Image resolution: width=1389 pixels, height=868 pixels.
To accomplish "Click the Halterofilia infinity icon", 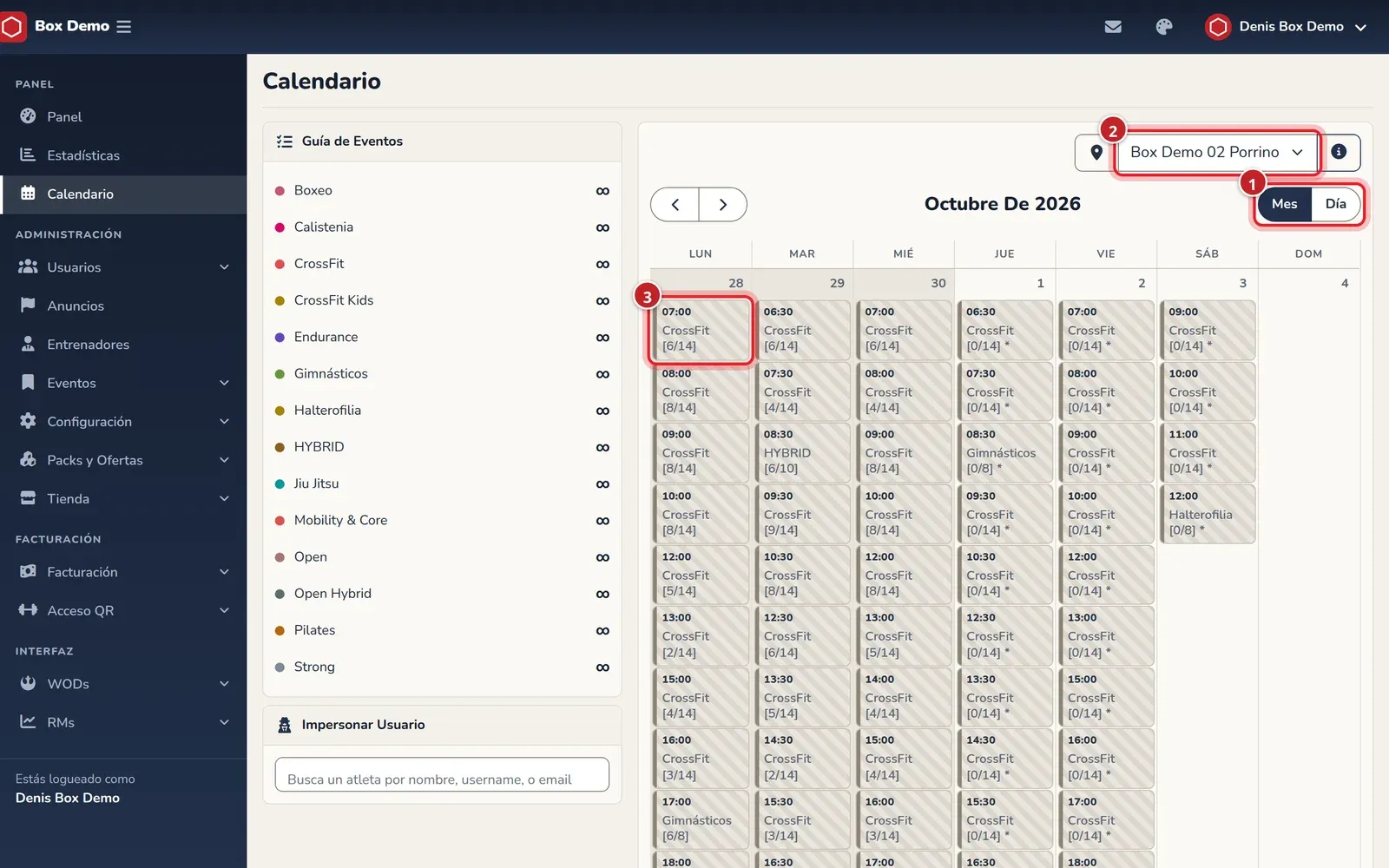I will [602, 411].
